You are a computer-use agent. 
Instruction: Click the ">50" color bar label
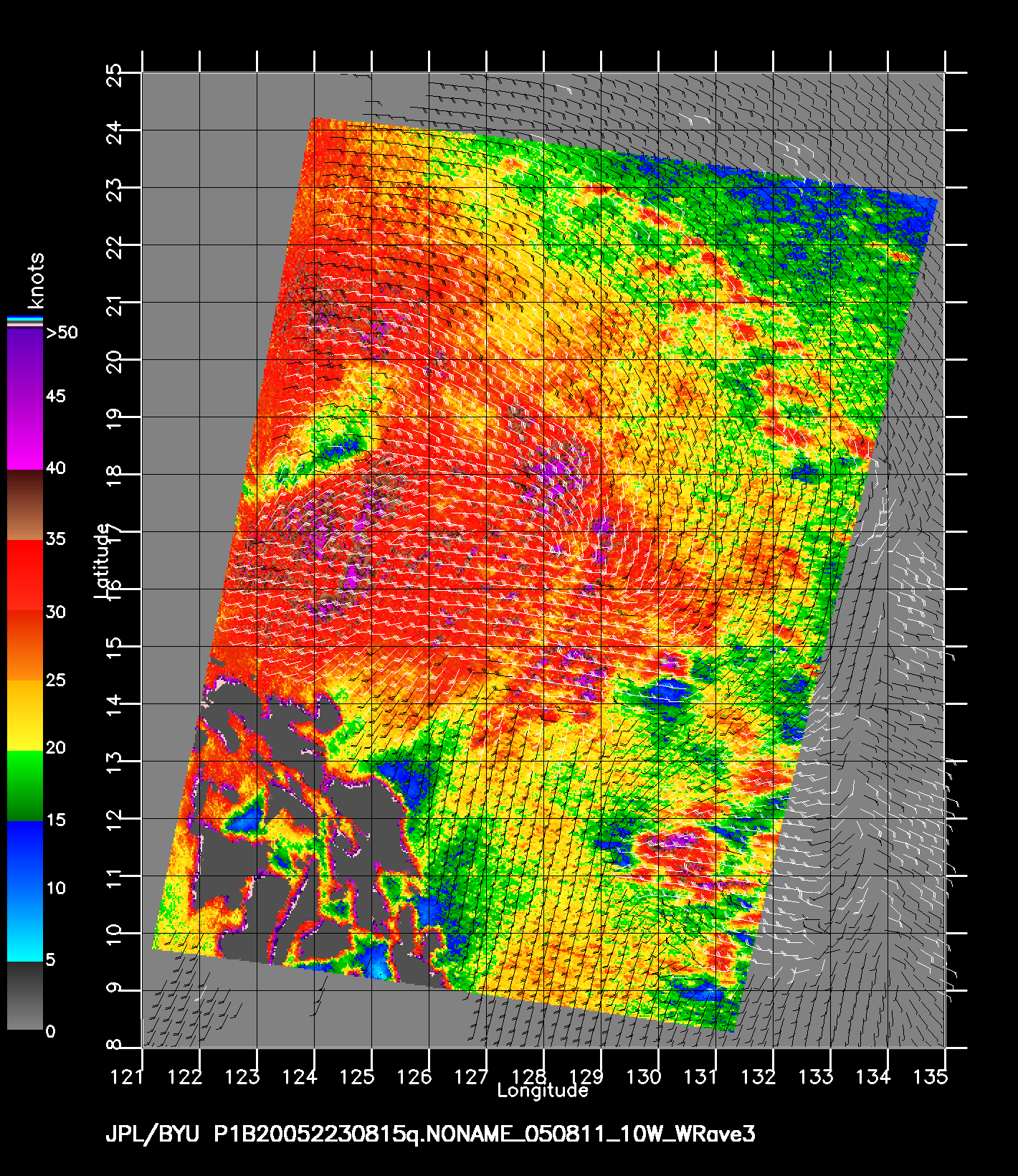tap(62, 332)
